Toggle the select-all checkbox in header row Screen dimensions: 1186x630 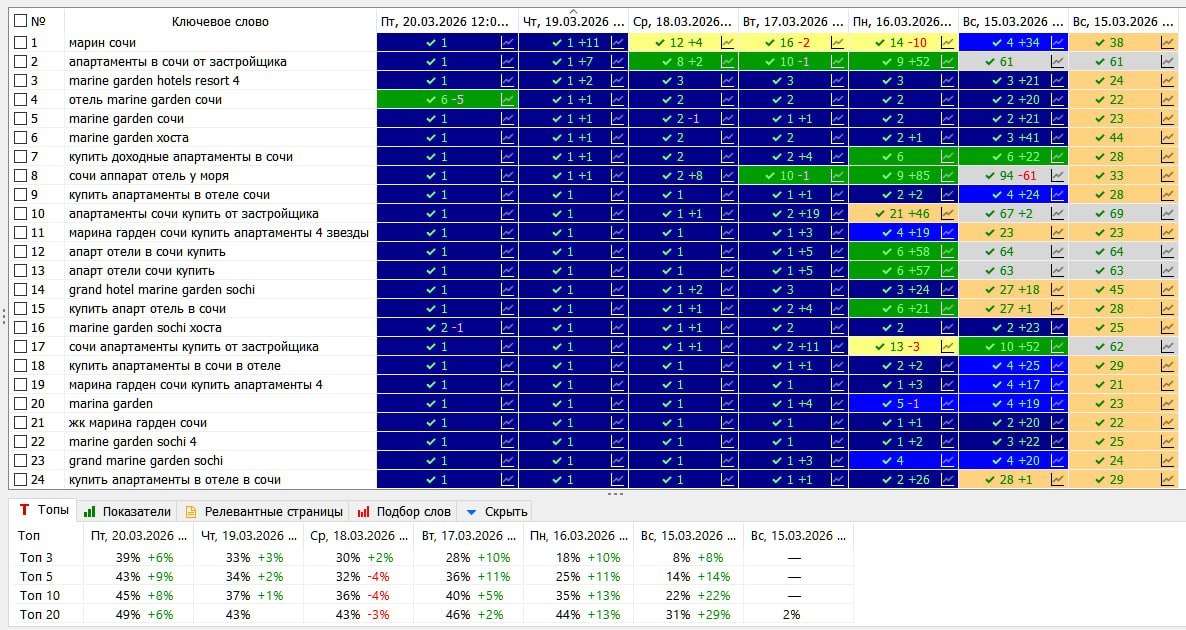[x=20, y=21]
